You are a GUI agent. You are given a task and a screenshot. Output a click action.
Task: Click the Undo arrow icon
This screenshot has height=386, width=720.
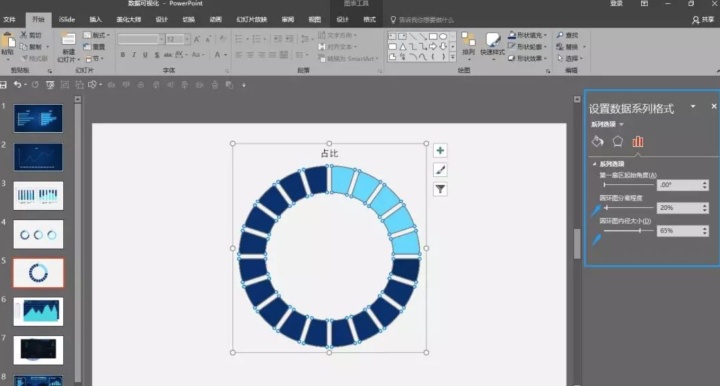click(17, 84)
